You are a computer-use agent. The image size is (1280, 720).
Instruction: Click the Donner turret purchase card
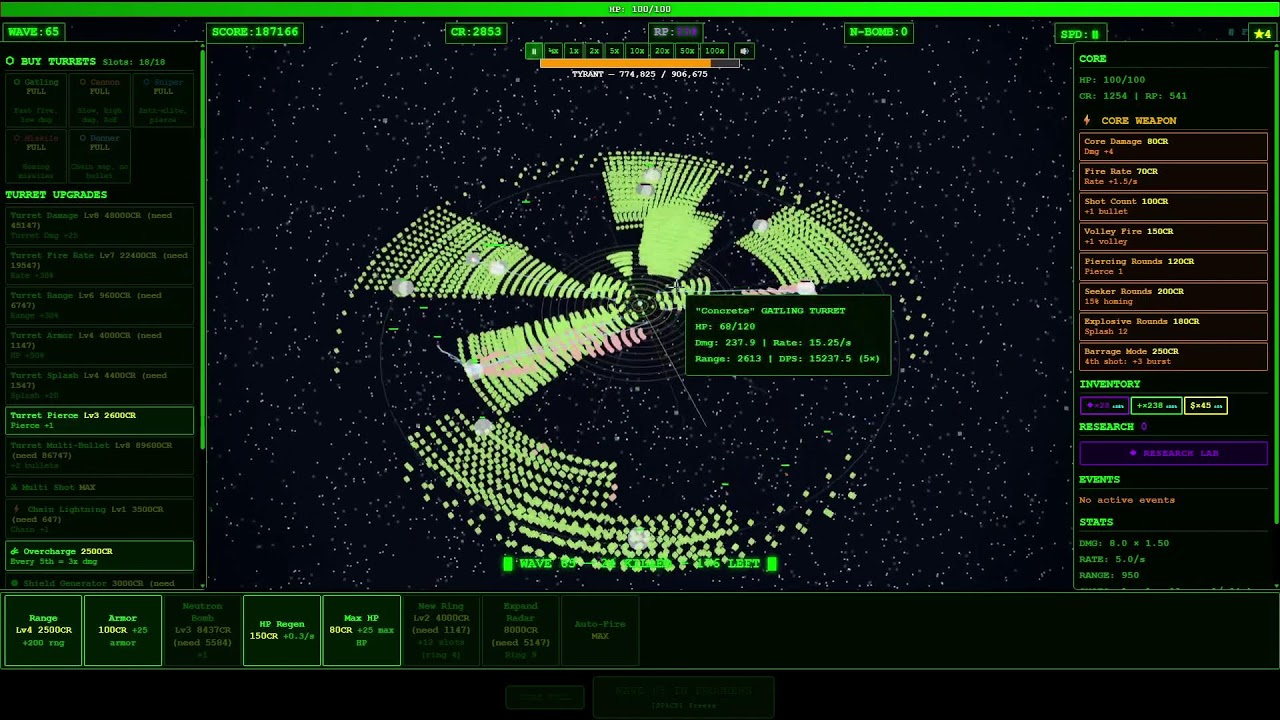[100, 155]
